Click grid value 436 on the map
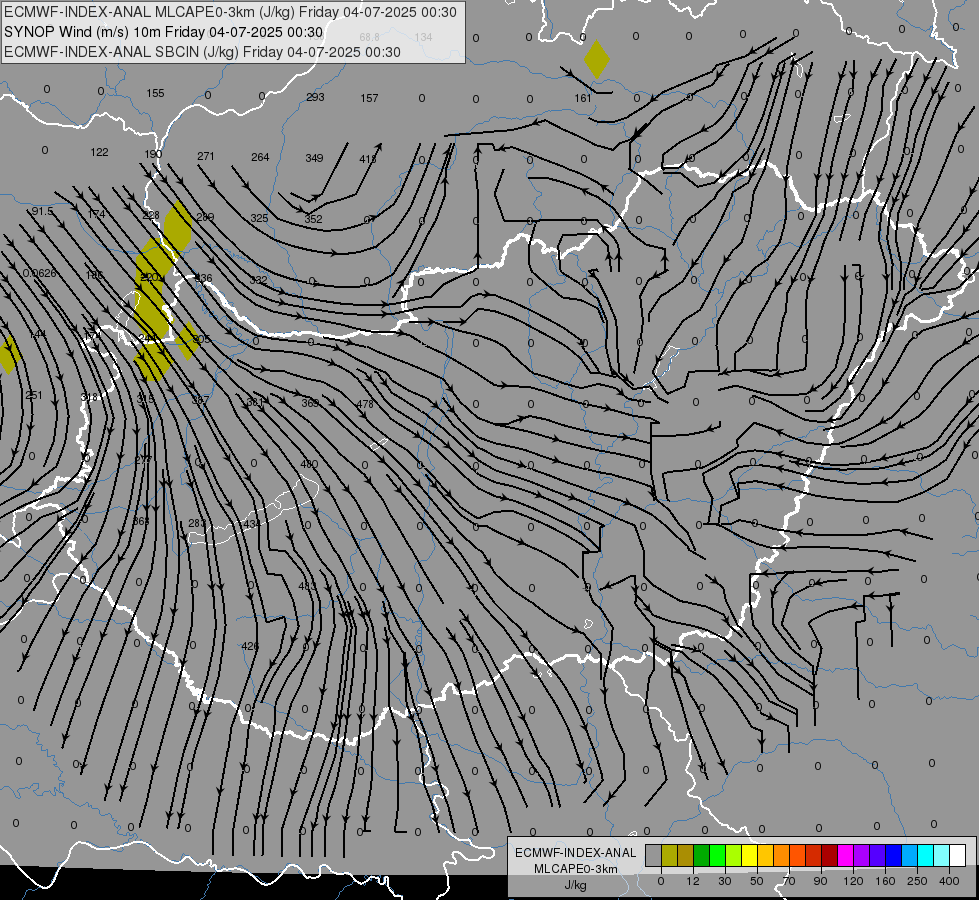The image size is (979, 900). pos(204,278)
